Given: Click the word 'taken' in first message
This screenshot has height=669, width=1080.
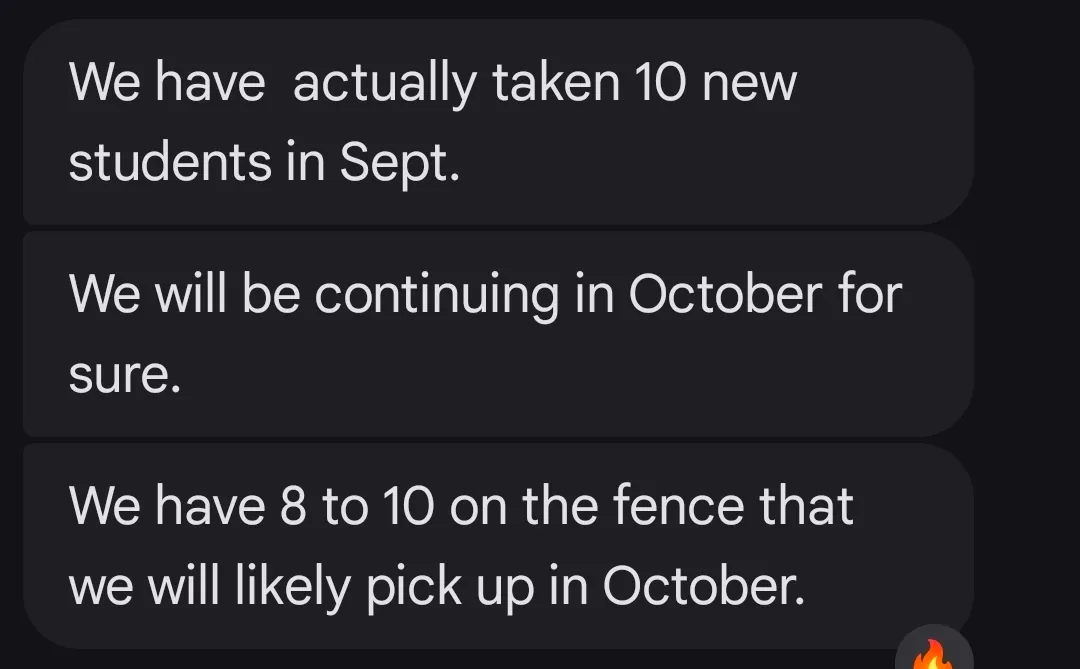Looking at the screenshot, I should pos(556,82).
